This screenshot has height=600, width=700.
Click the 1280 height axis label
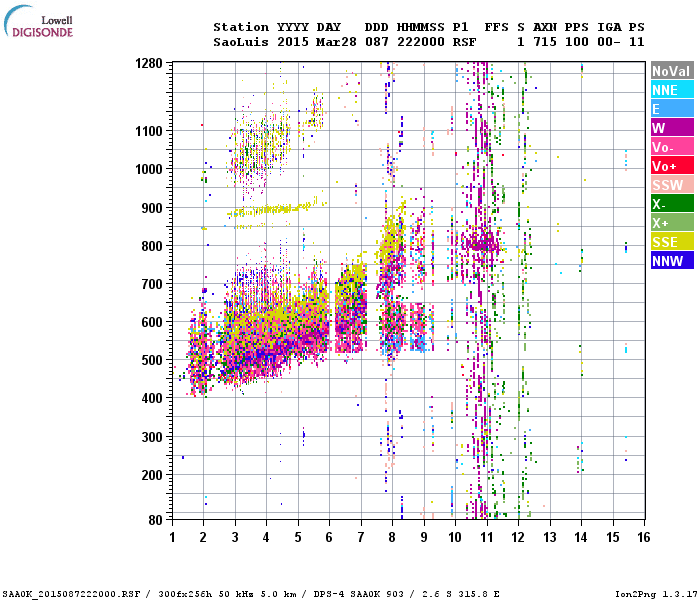click(149, 63)
